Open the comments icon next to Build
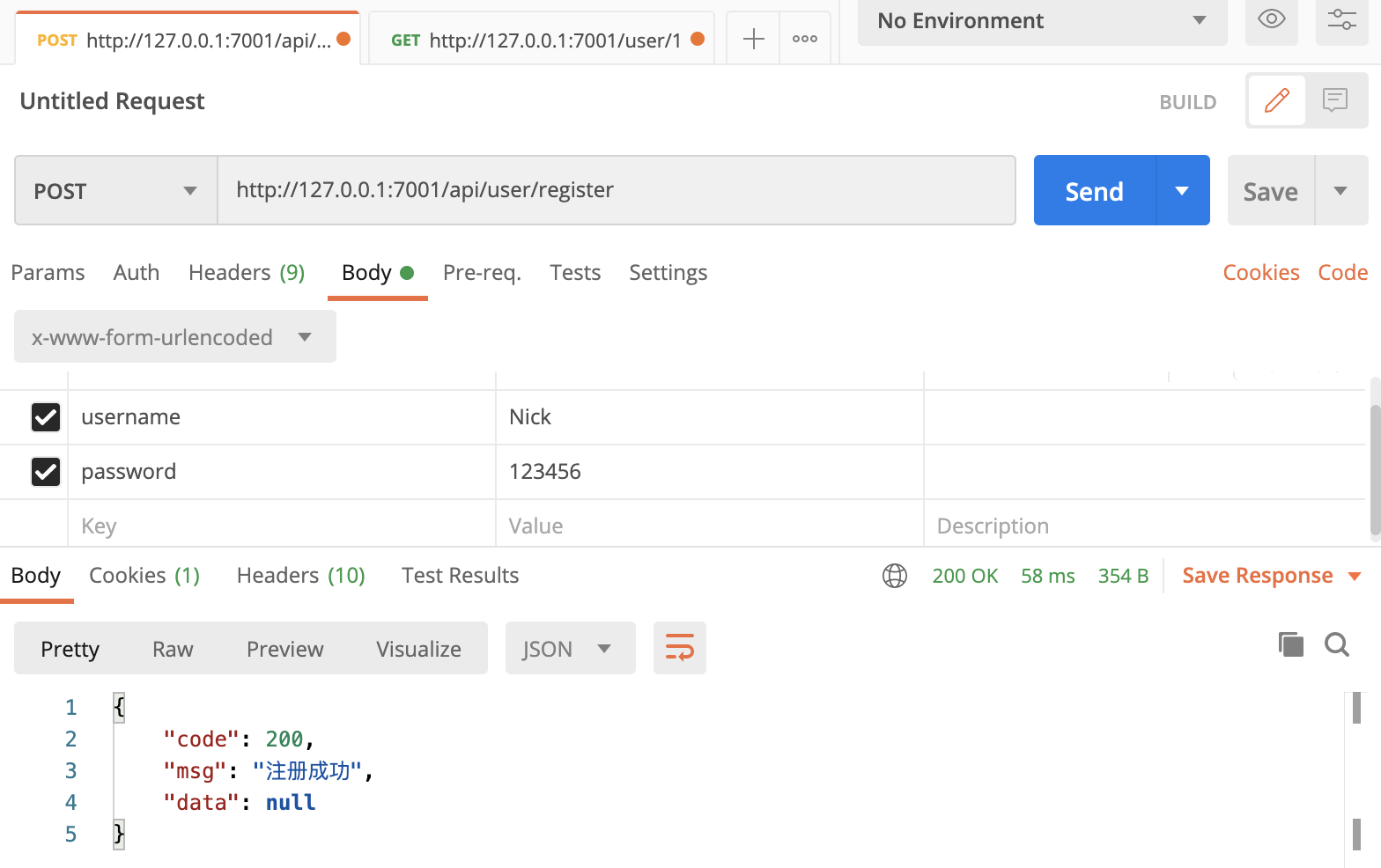This screenshot has height=868, width=1381. 1335,100
